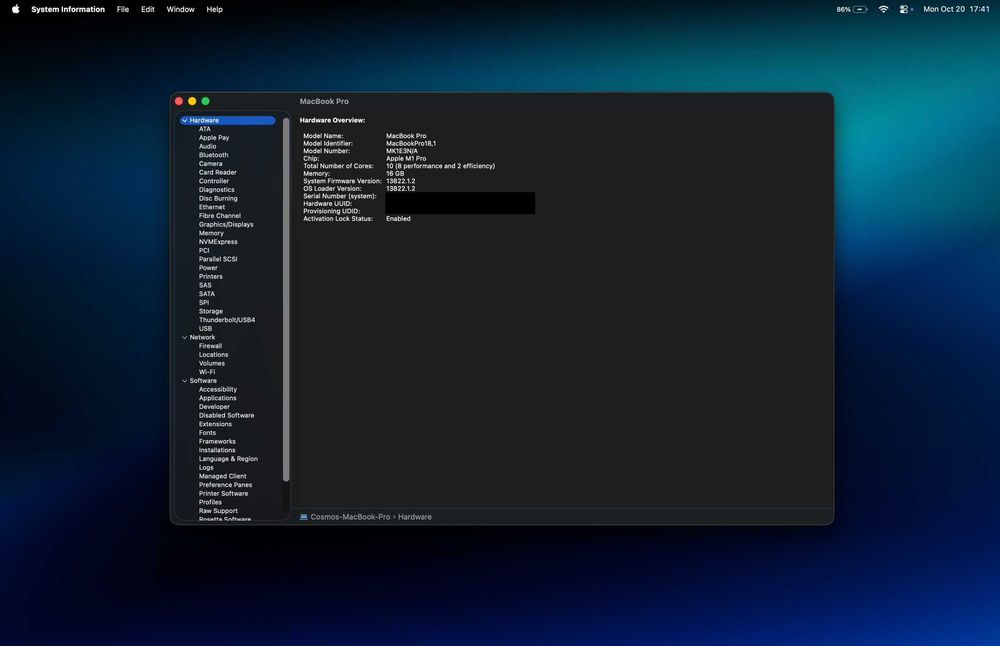Select Developer in the sidebar
Image resolution: width=1000 pixels, height=646 pixels.
coord(214,407)
